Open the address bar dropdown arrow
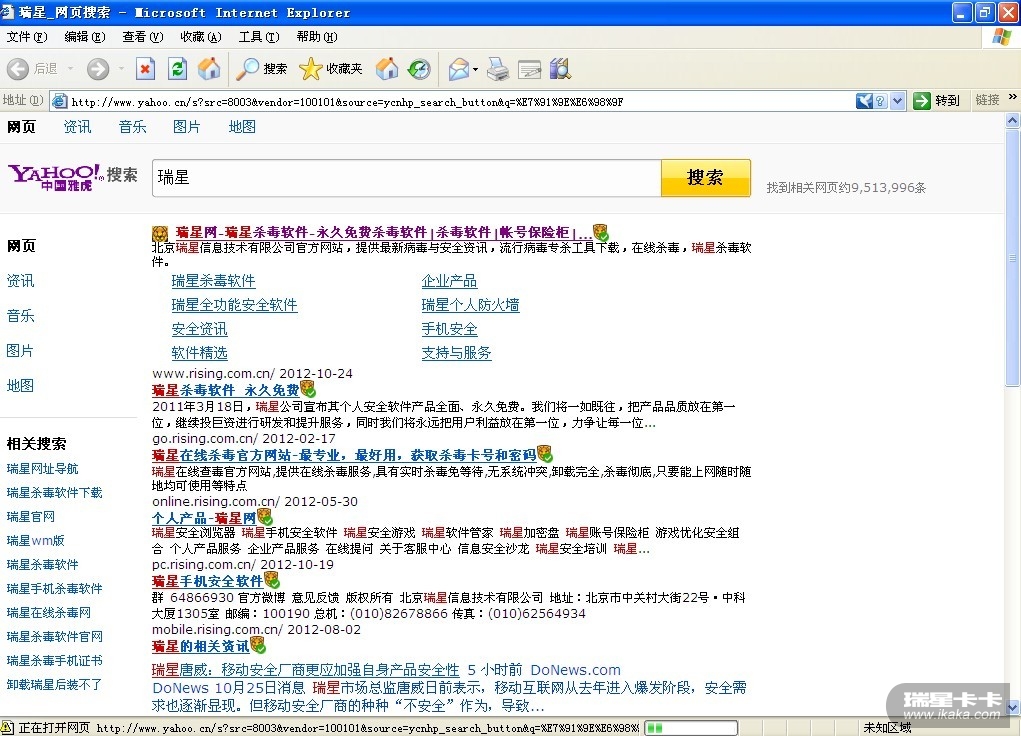 [x=898, y=101]
